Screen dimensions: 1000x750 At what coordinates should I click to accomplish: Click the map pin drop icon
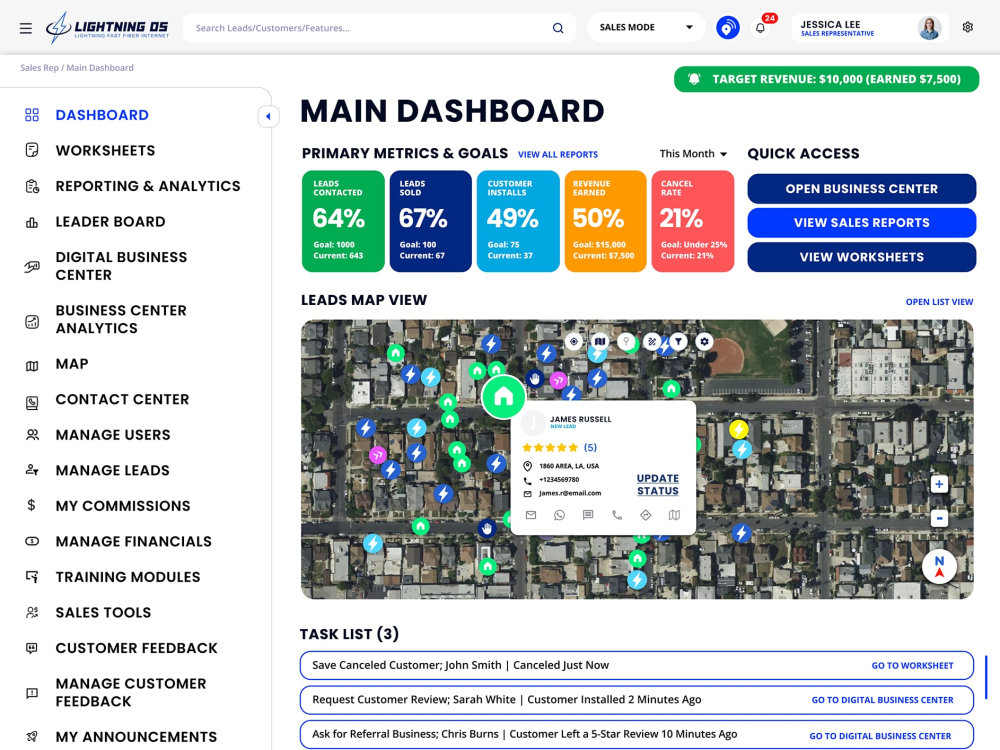tap(626, 342)
